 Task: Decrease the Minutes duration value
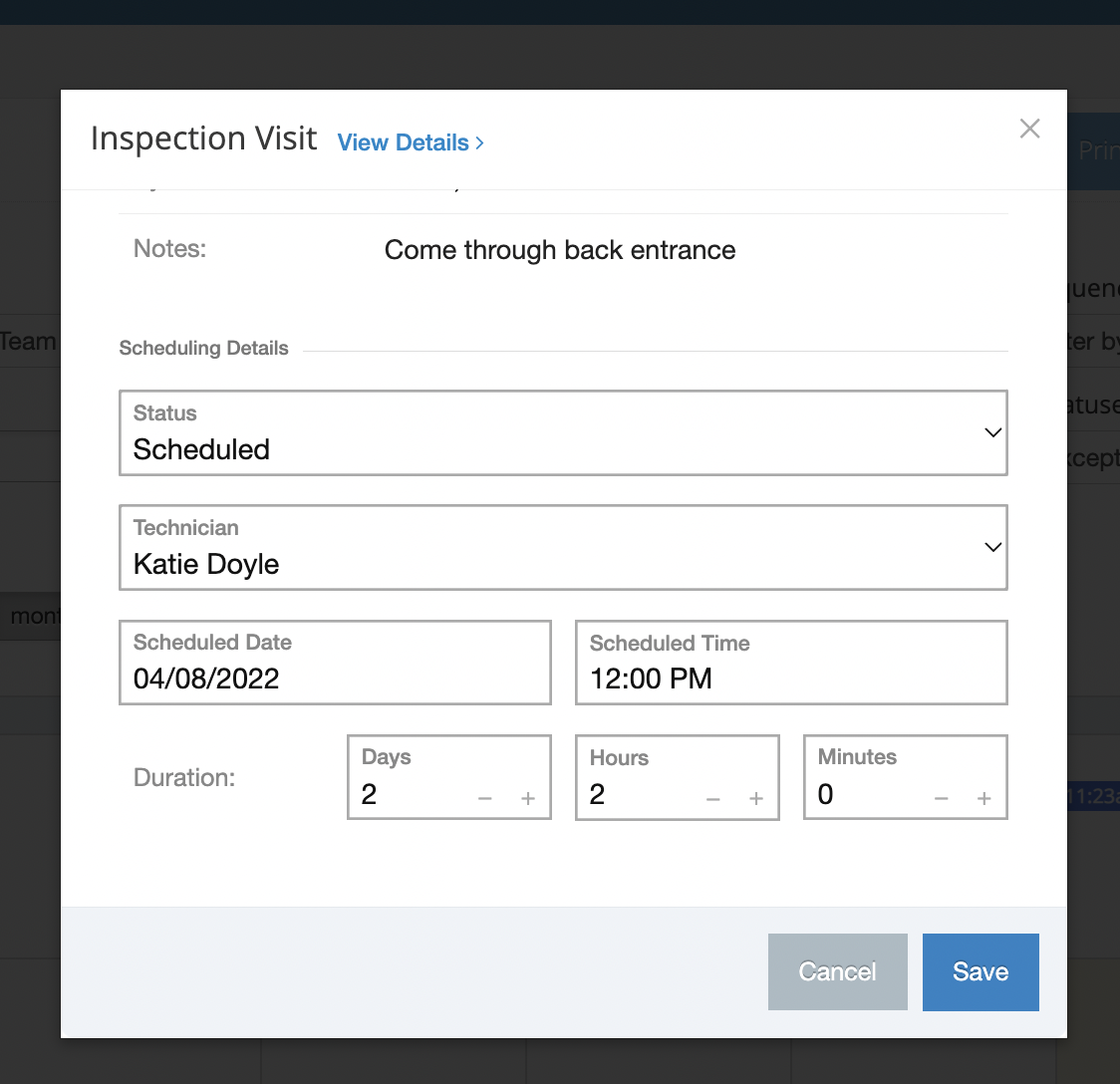coord(942,798)
